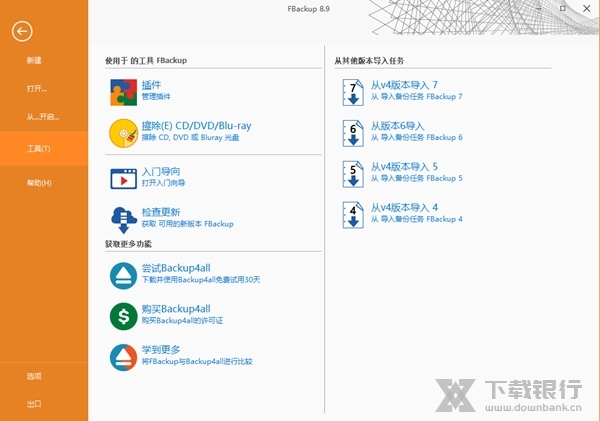Click 购买Backup4all的许可证 description text

point(183,320)
